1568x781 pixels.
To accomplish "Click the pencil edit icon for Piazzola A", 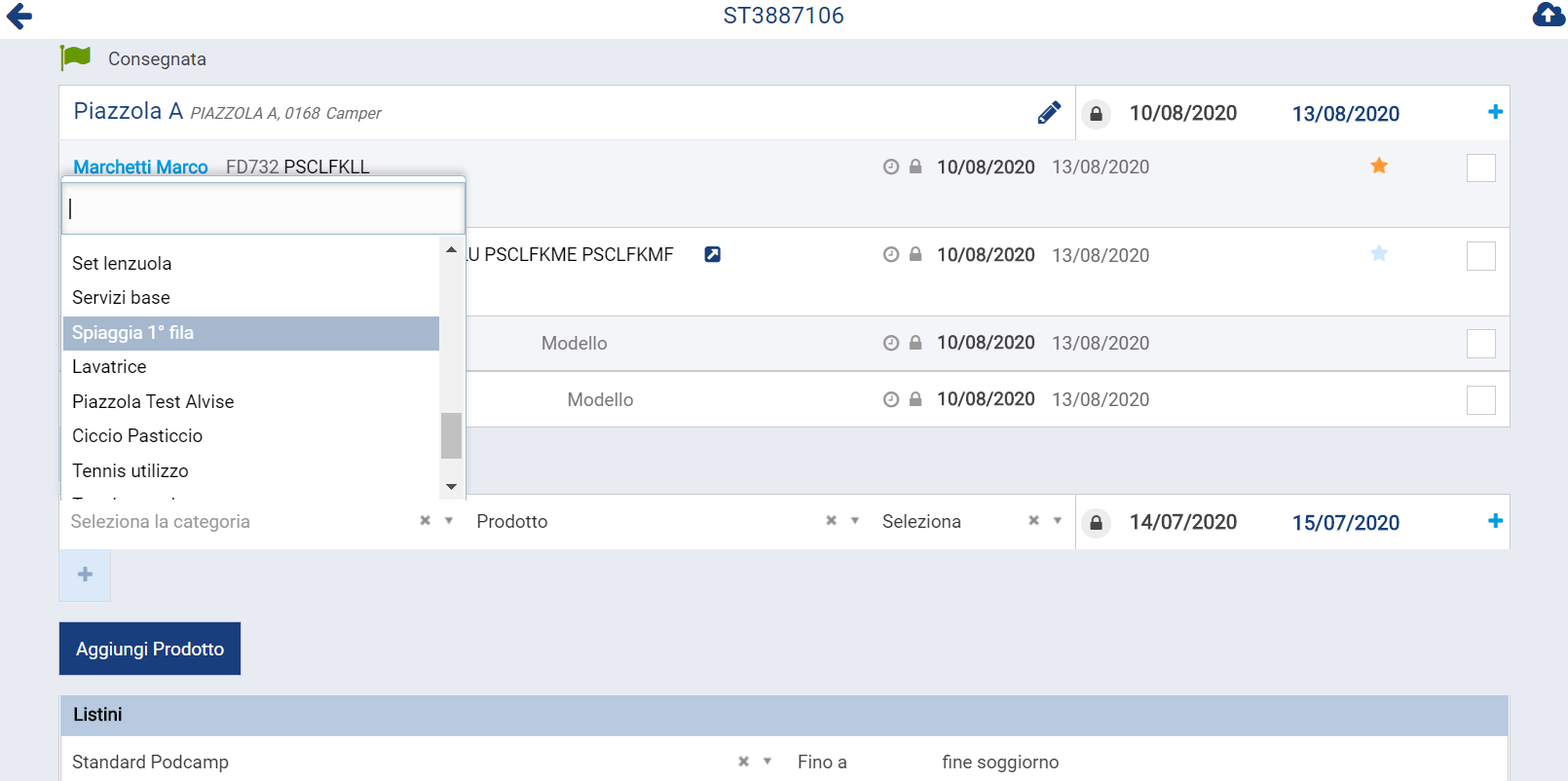I will (1049, 113).
